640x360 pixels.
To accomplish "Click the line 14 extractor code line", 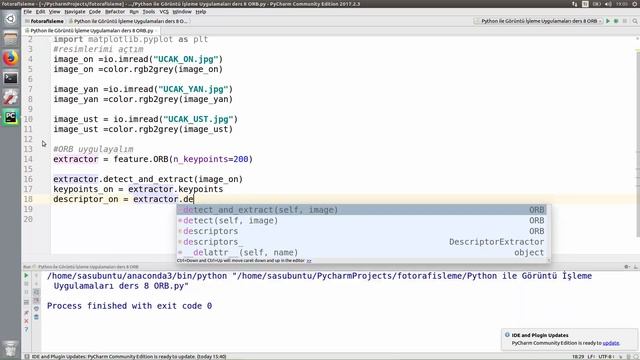I will (x=153, y=159).
